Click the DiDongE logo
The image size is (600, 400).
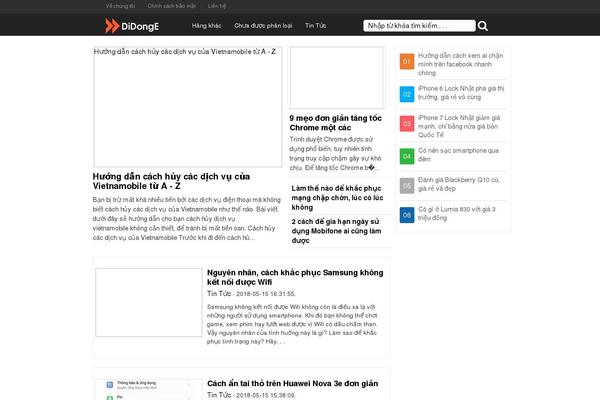tap(132, 26)
